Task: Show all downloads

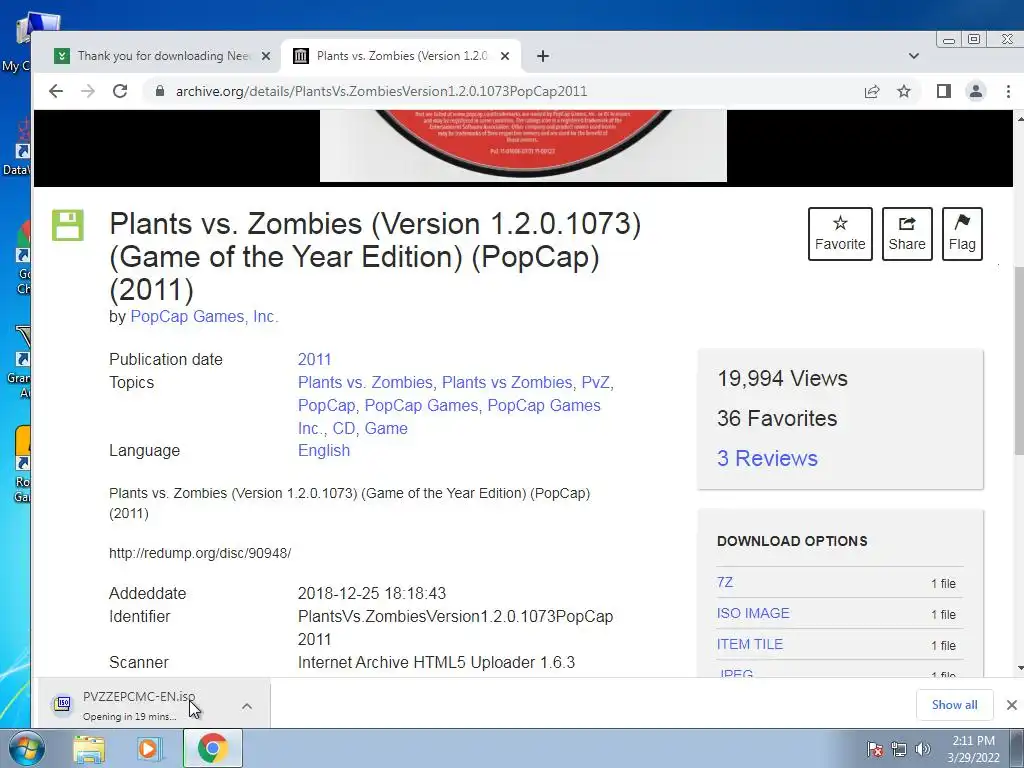Action: pyautogui.click(x=955, y=705)
